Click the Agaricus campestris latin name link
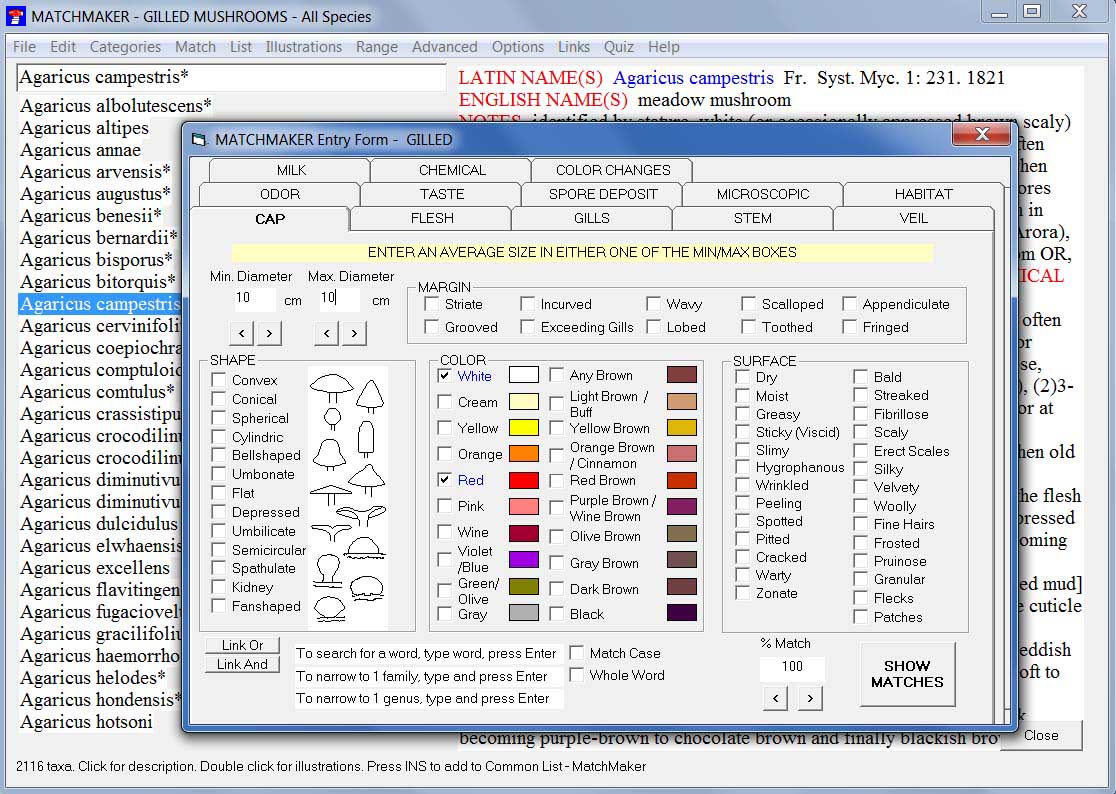The height and width of the screenshot is (794, 1116). tap(693, 78)
